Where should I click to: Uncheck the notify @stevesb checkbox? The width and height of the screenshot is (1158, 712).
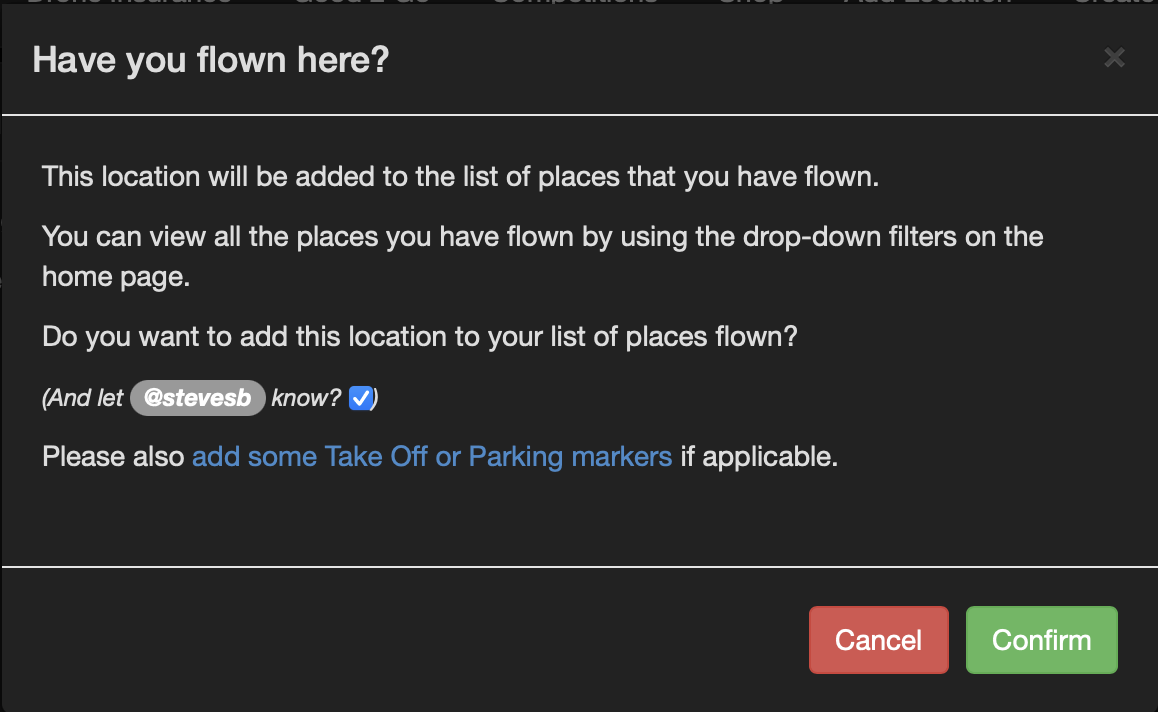click(360, 398)
